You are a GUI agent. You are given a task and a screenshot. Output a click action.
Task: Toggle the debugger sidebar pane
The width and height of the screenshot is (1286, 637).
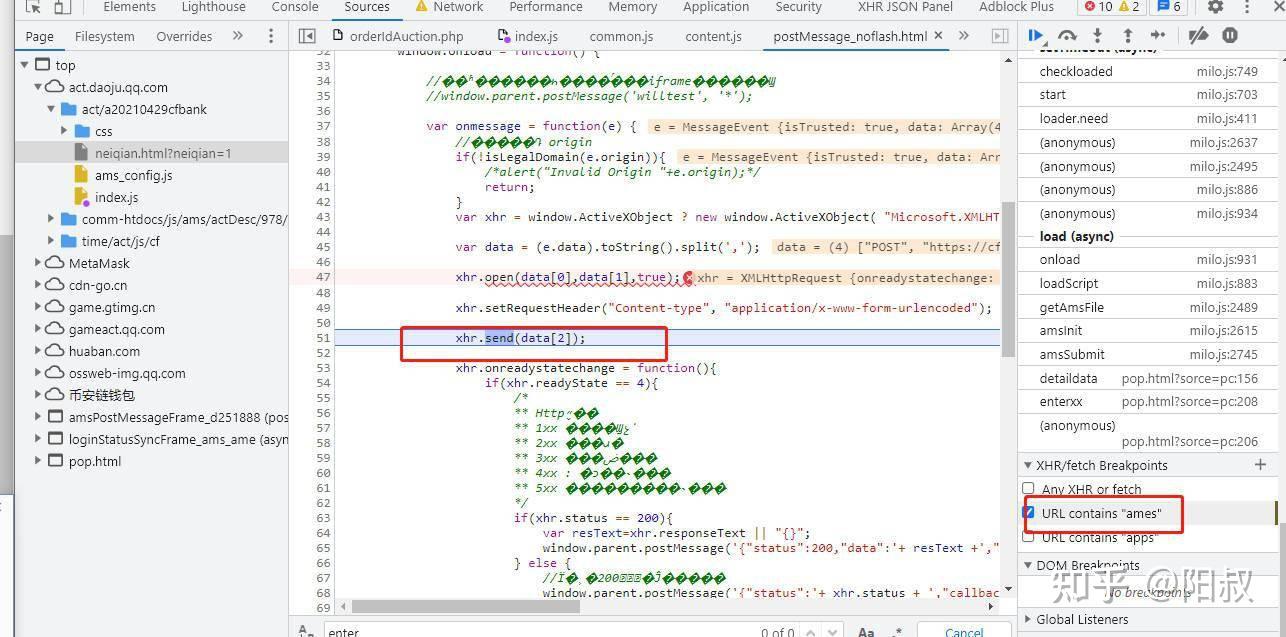click(1000, 36)
